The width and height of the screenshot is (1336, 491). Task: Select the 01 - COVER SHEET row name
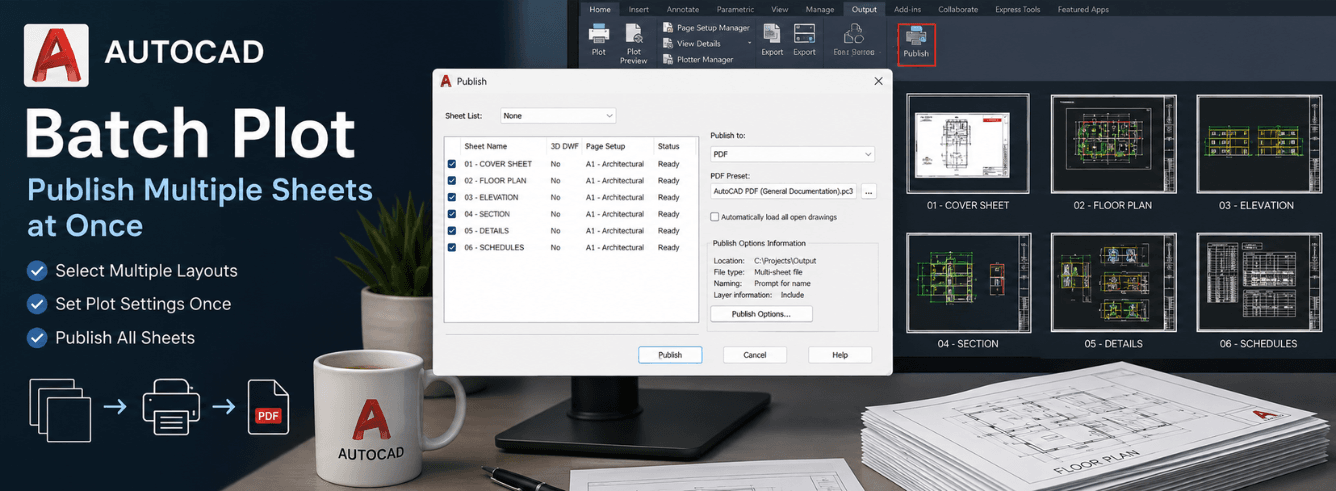click(x=498, y=164)
